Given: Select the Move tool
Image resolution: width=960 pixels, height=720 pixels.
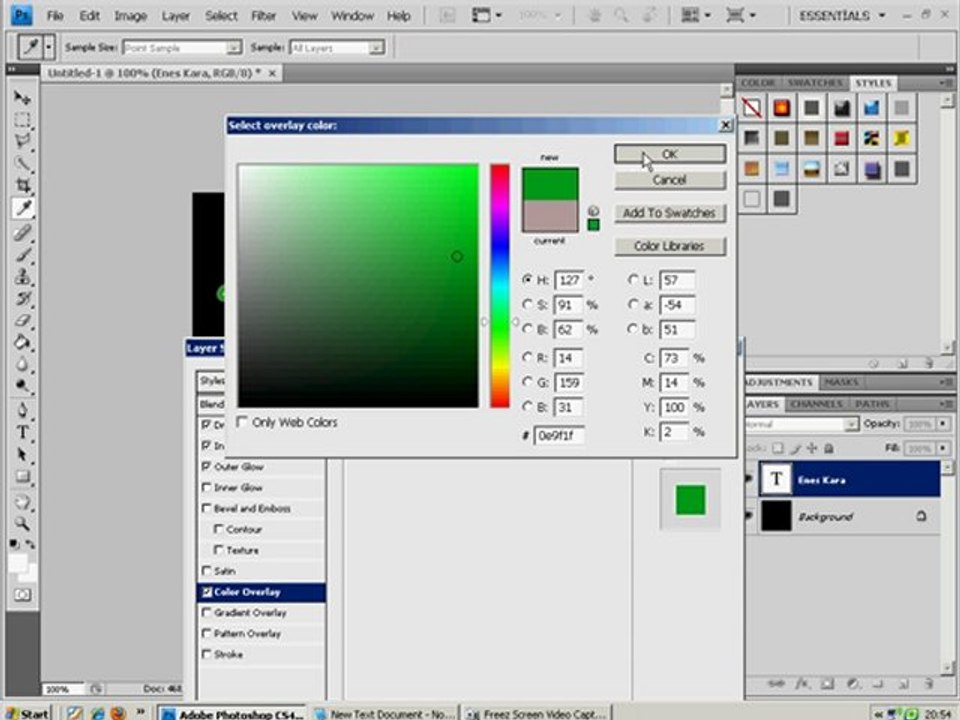Looking at the screenshot, I should pyautogui.click(x=22, y=98).
